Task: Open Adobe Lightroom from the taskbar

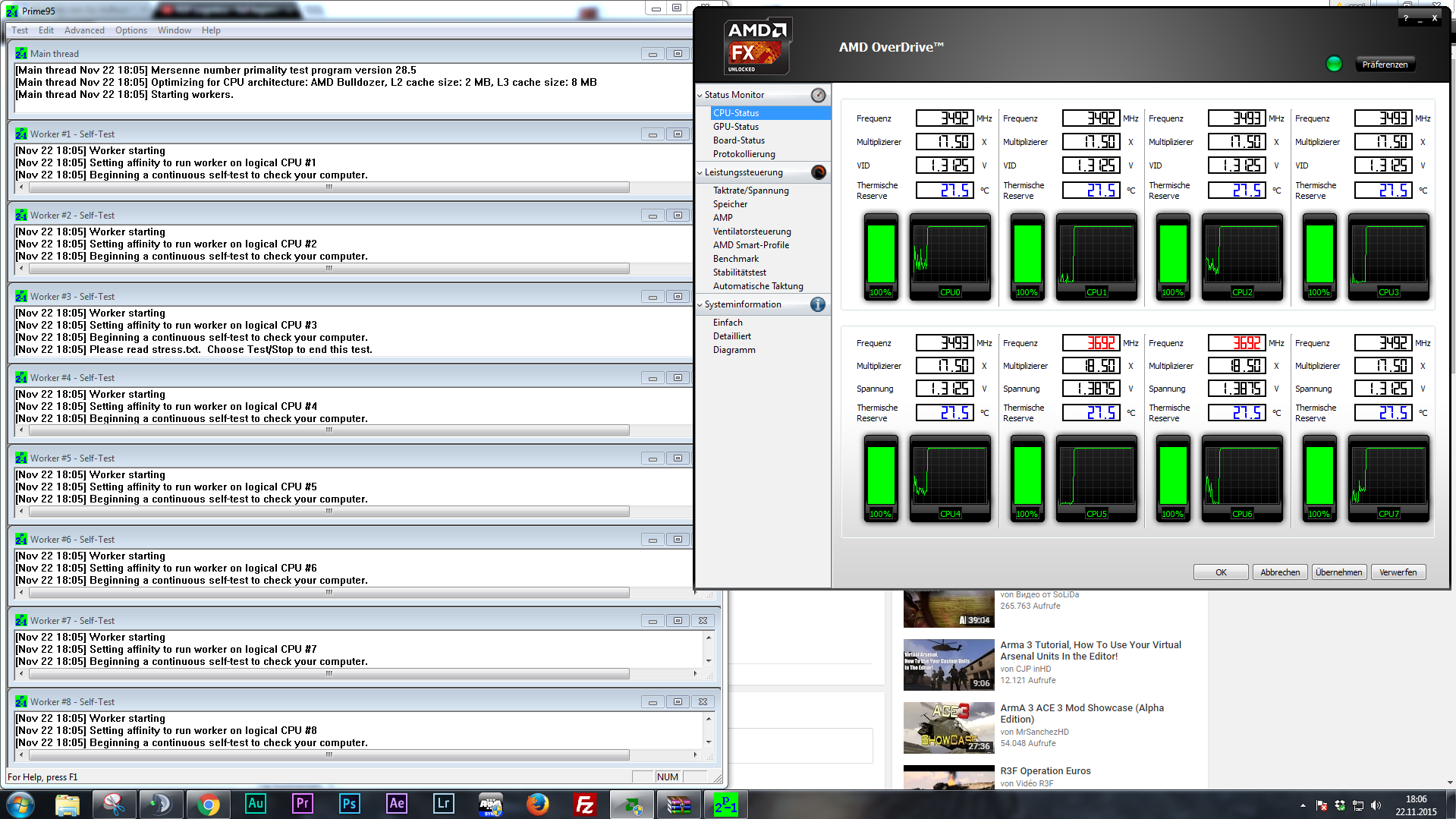Action: (x=444, y=804)
